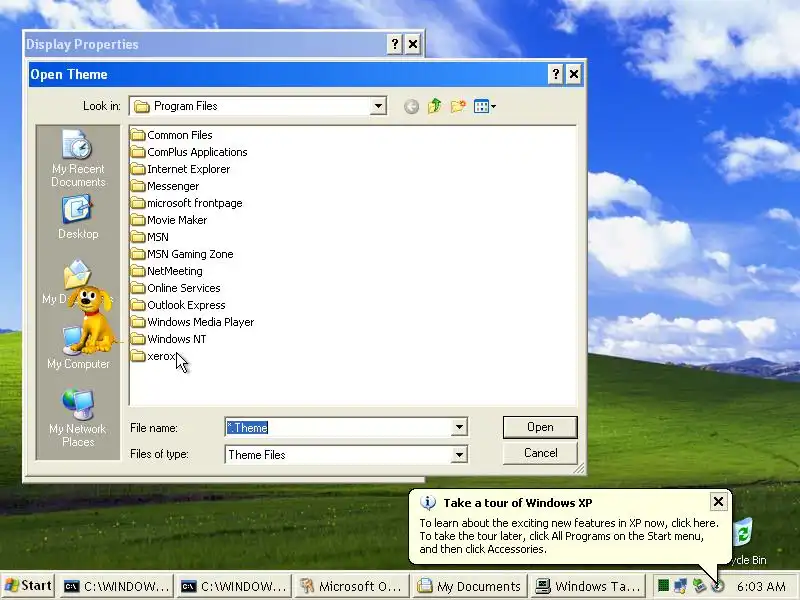Screen dimensions: 800x600
Task: Click the 6:03 AM clock
Action: 761,586
